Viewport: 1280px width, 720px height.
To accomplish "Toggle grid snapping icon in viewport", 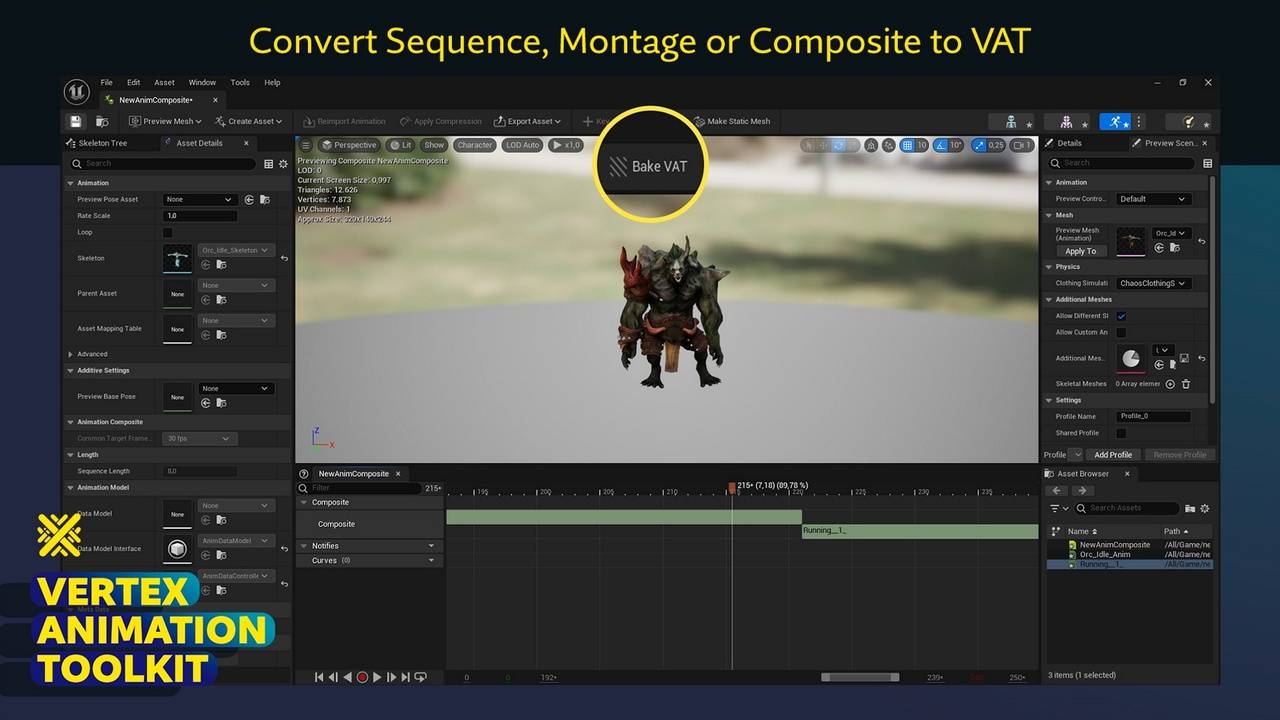I will click(x=907, y=145).
